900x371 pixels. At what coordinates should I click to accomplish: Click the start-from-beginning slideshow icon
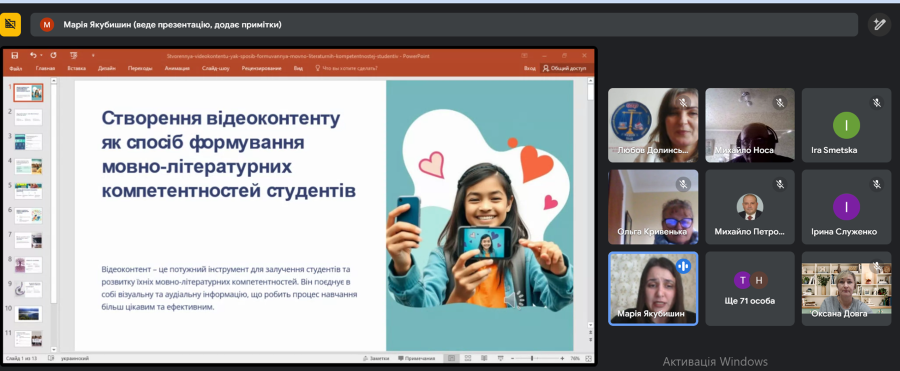pyautogui.click(x=73, y=56)
